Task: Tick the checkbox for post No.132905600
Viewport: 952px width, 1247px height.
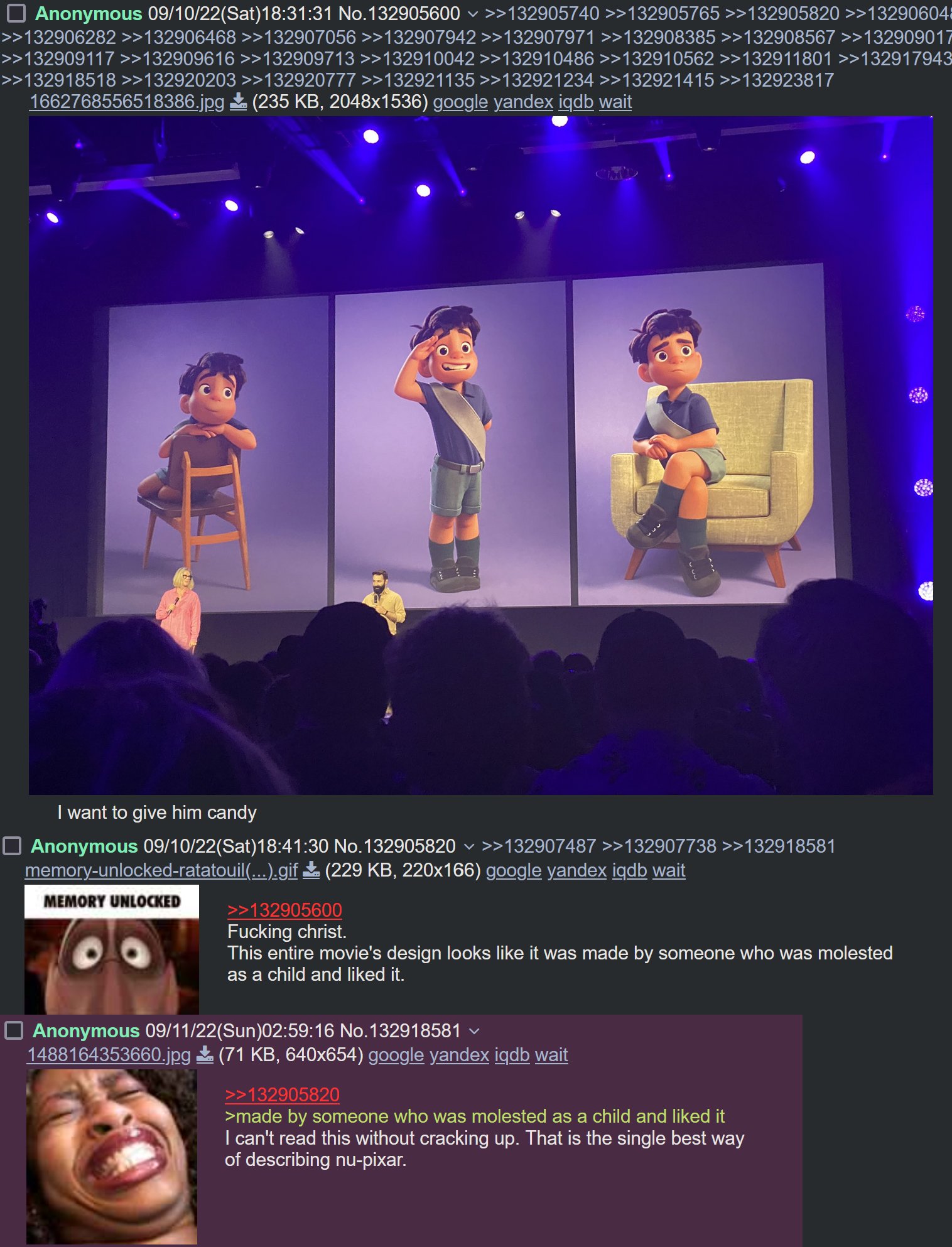Action: pos(16,13)
